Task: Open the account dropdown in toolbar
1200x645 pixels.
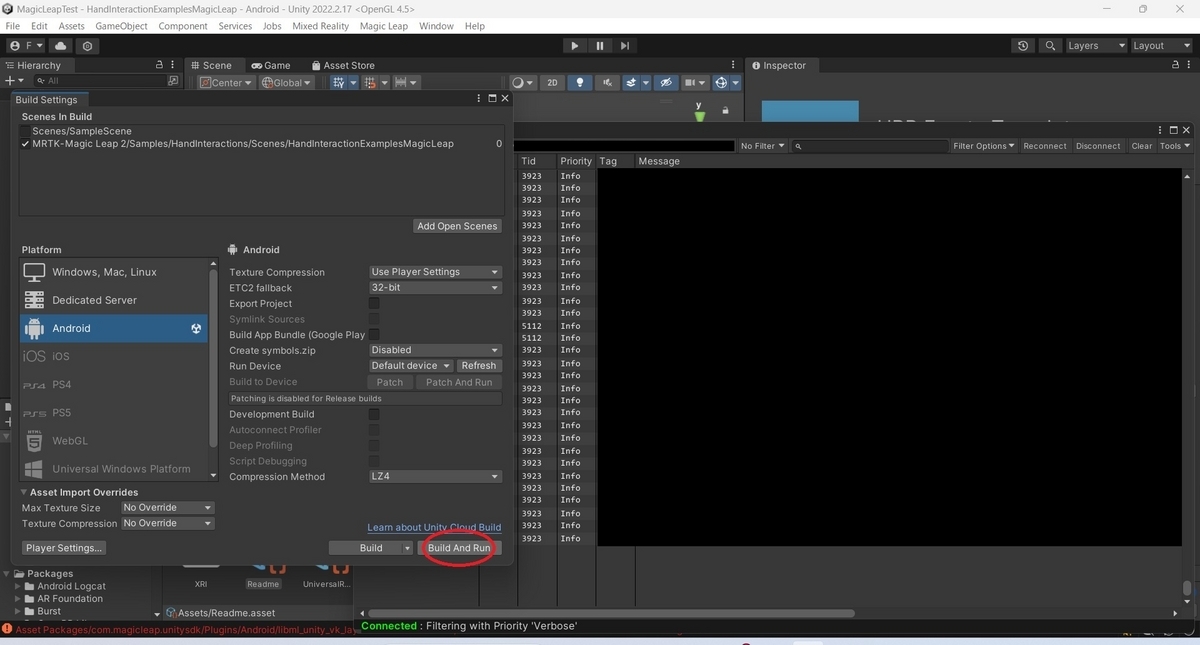Action: pyautogui.click(x=25, y=46)
